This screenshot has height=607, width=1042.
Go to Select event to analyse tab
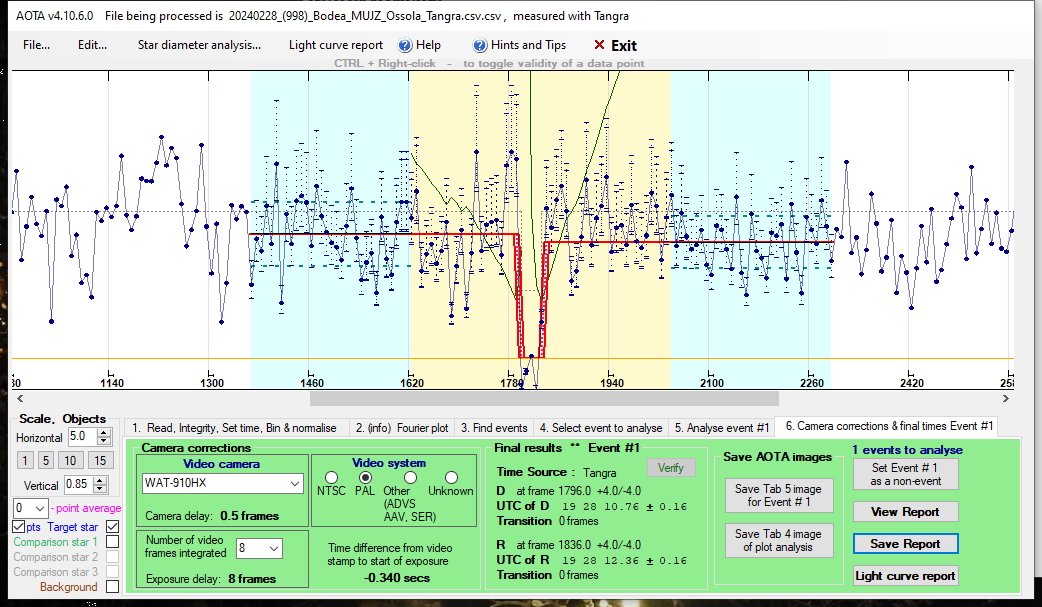tap(601, 427)
